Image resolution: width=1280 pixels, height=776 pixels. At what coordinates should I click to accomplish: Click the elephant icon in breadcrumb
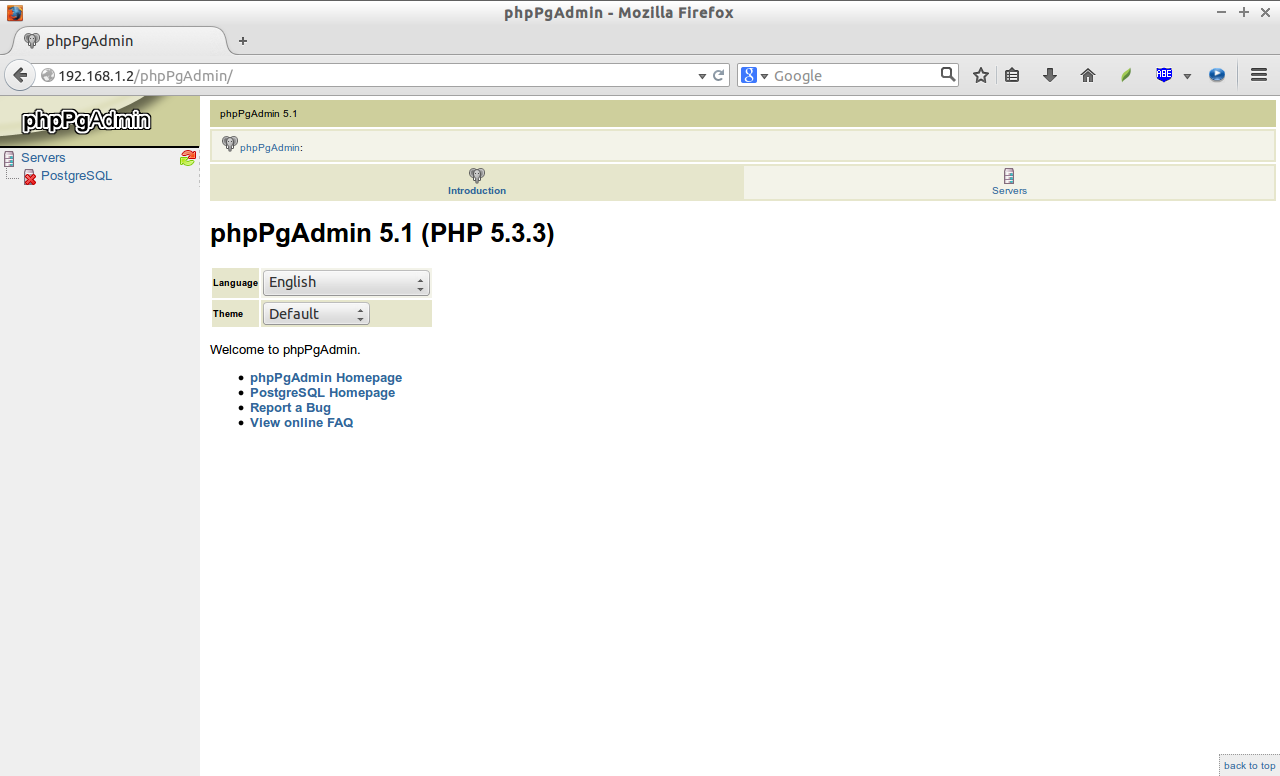[230, 144]
